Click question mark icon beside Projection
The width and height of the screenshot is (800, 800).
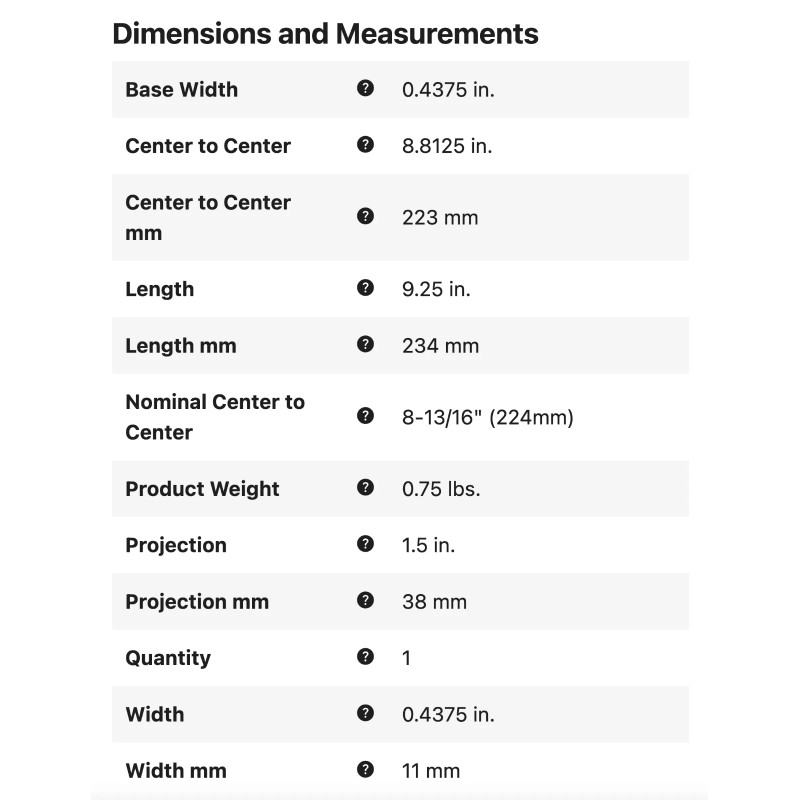(x=365, y=544)
